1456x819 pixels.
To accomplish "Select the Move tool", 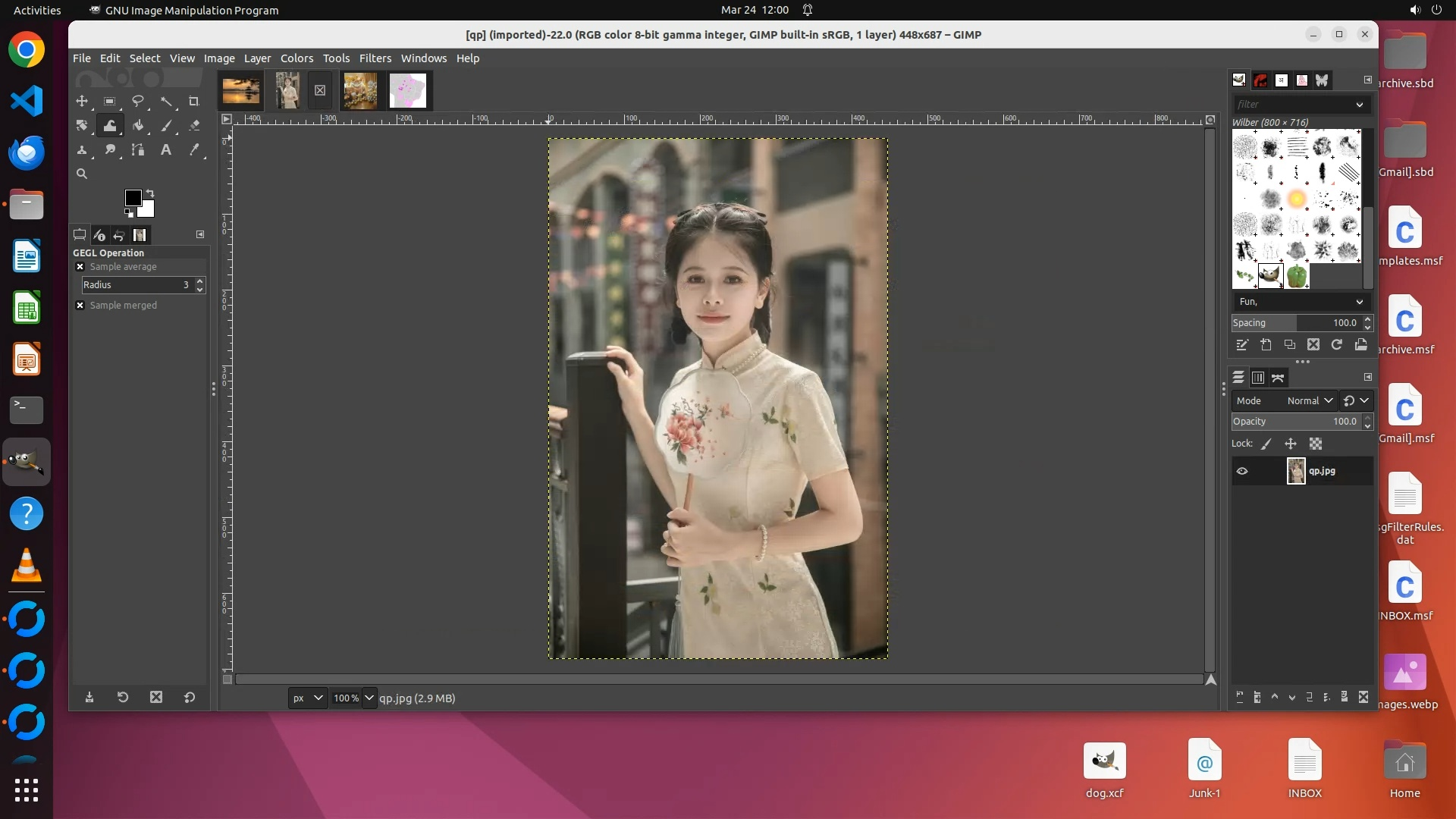I will click(82, 101).
